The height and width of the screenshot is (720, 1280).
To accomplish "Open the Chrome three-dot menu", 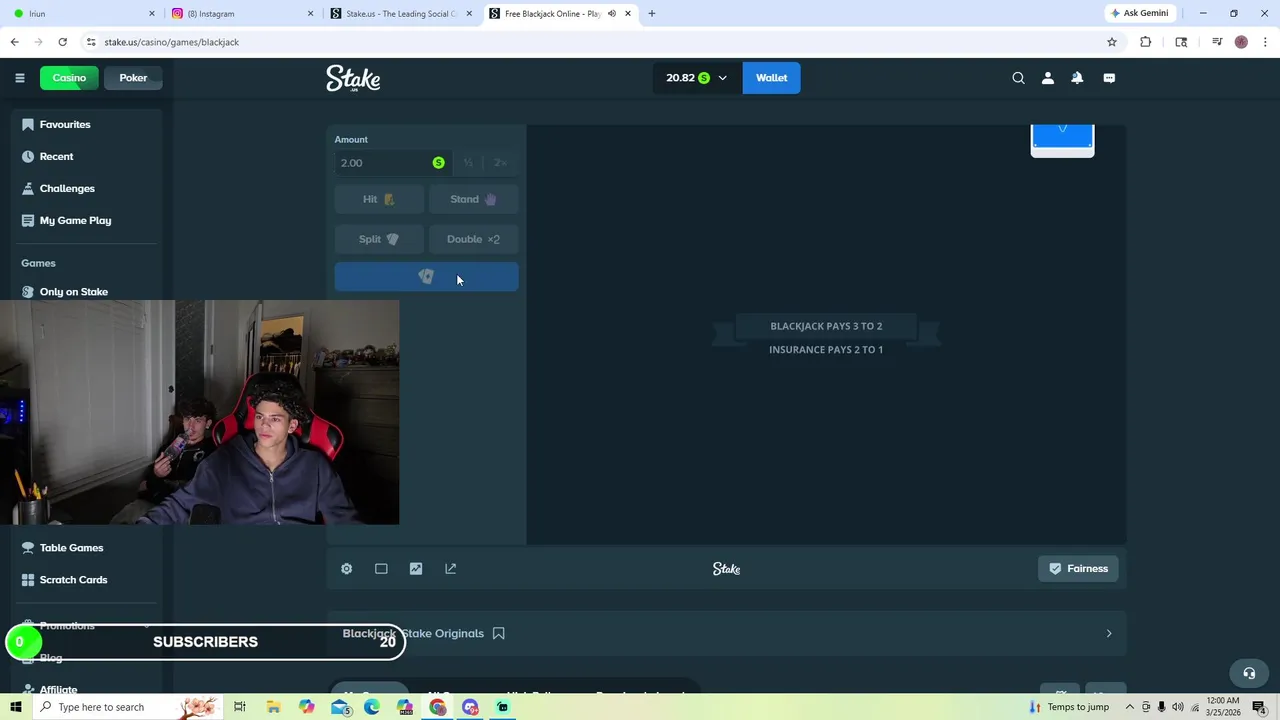I will point(1265,42).
